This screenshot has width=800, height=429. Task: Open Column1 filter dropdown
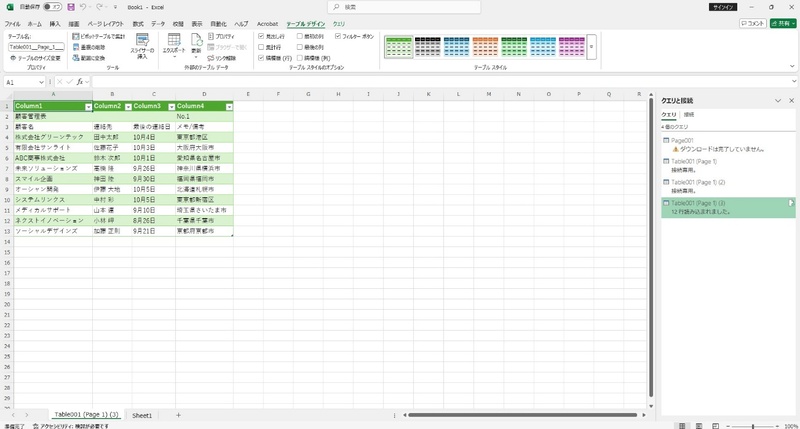coord(88,107)
